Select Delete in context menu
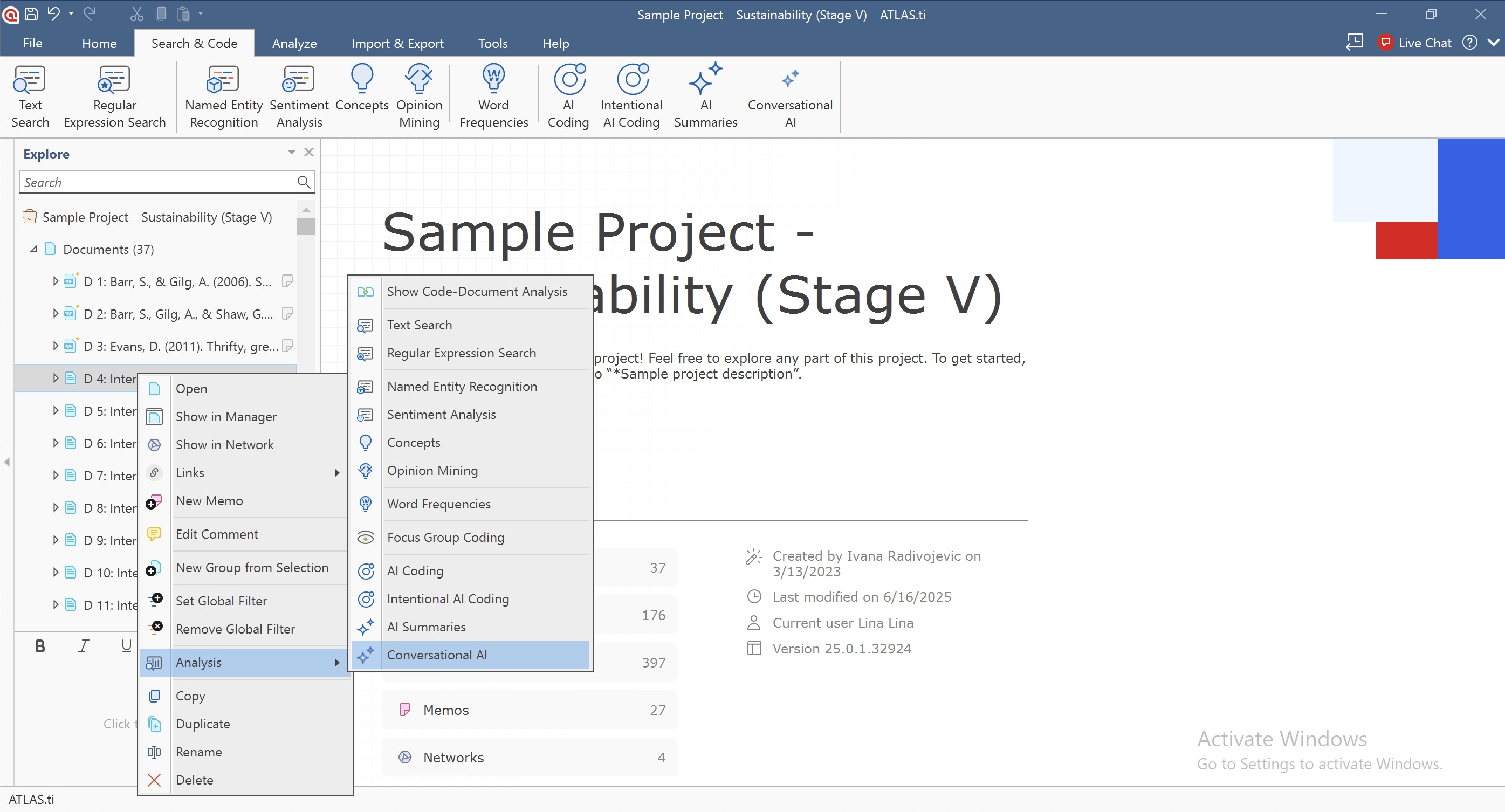The image size is (1505, 812). [244, 780]
